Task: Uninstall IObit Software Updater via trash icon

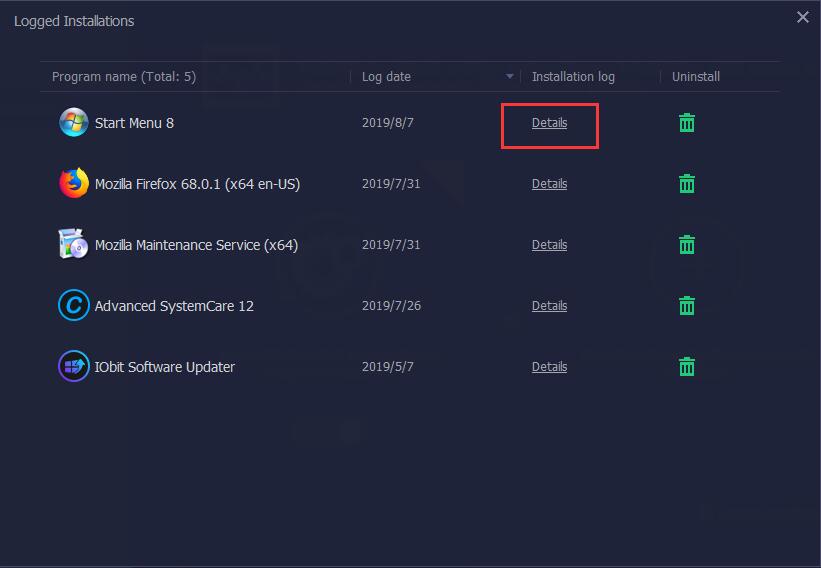Action: point(687,367)
